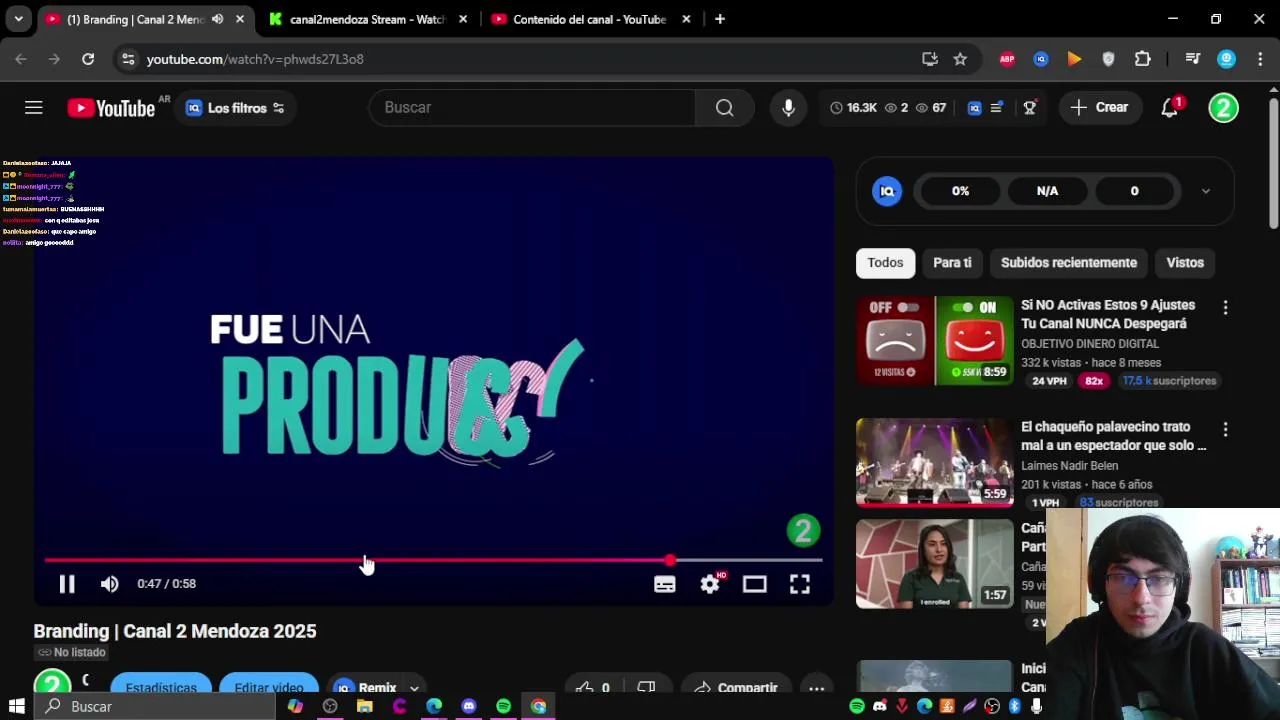Open Spotify from the taskbar
Viewport: 1280px width, 720px height.
(x=503, y=706)
